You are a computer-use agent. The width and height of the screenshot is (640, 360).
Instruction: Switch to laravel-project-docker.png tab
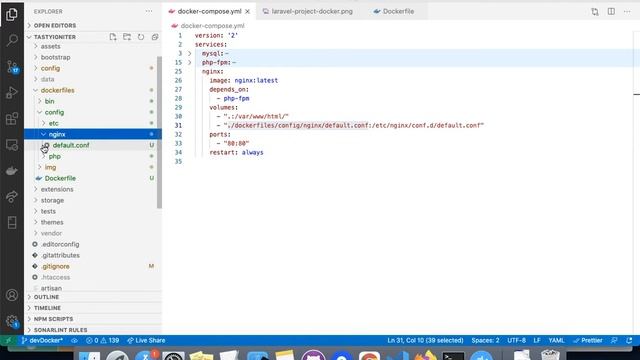tap(308, 11)
